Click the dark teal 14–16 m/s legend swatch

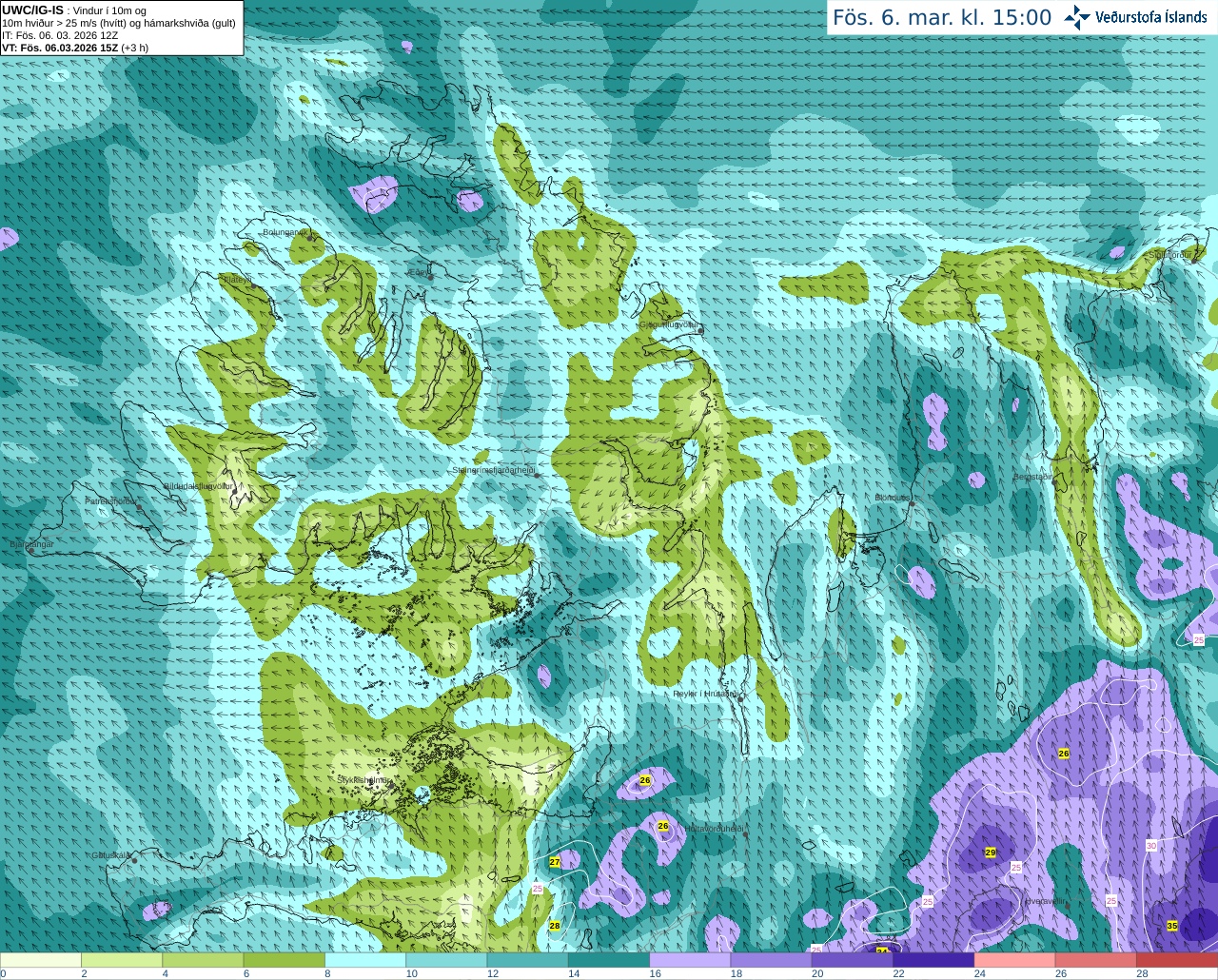click(609, 960)
